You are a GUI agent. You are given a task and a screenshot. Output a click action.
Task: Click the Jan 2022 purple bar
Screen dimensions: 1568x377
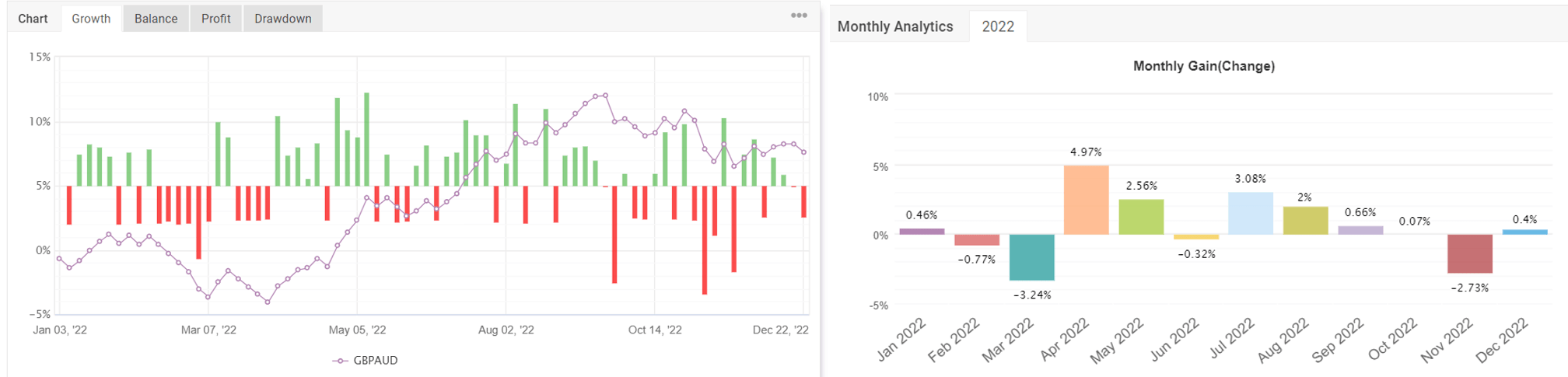pyautogui.click(x=922, y=232)
